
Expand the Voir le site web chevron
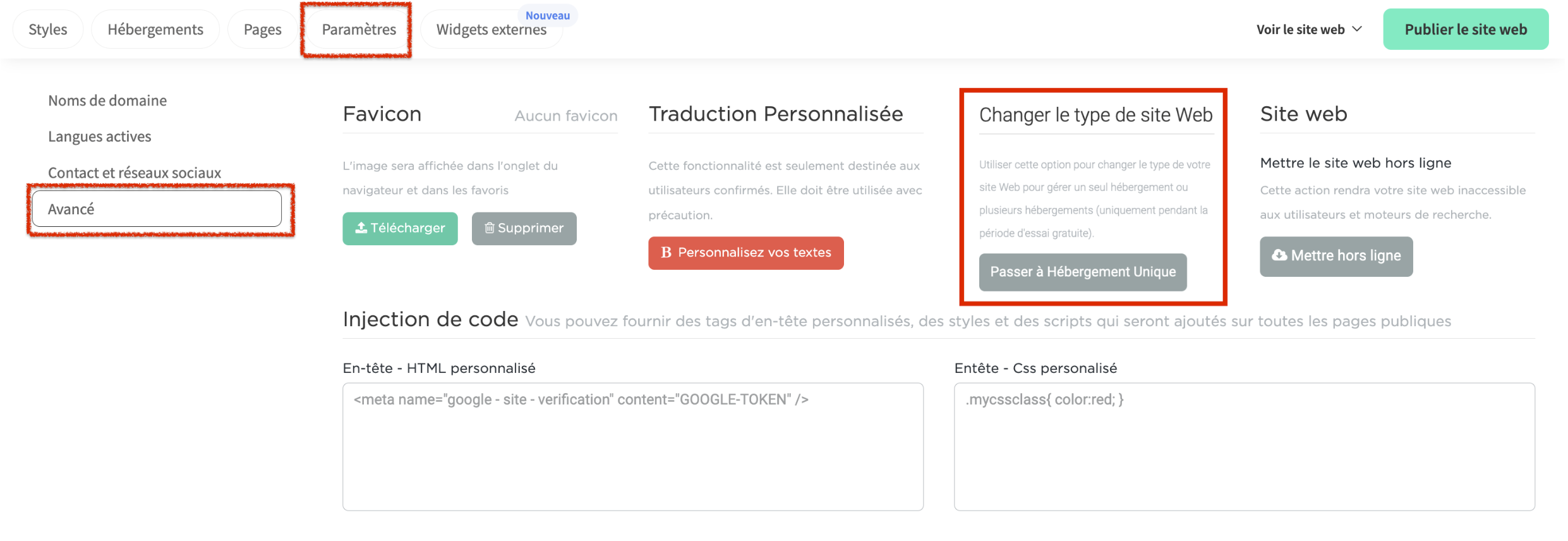1357,29
